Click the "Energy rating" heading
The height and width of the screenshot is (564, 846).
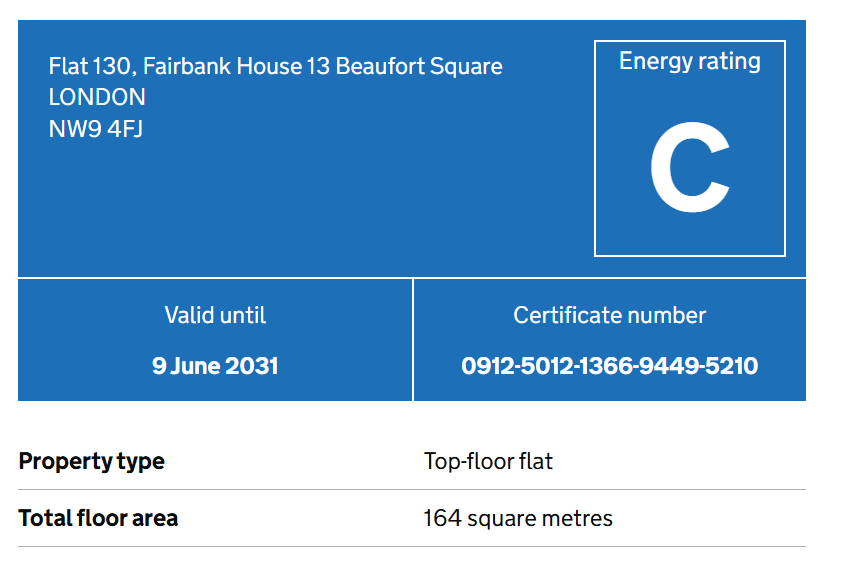click(x=689, y=62)
